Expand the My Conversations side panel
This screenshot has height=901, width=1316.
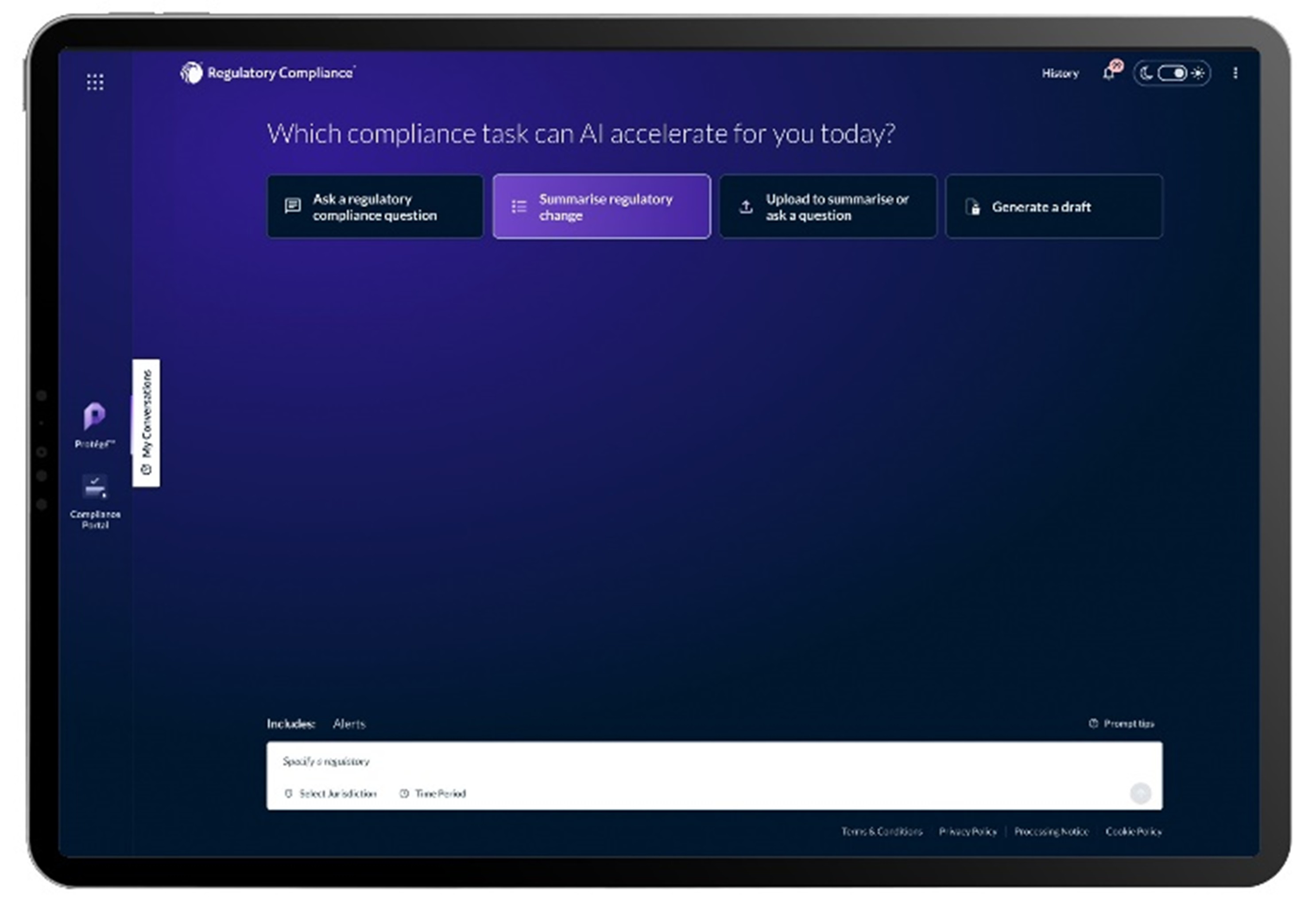146,423
